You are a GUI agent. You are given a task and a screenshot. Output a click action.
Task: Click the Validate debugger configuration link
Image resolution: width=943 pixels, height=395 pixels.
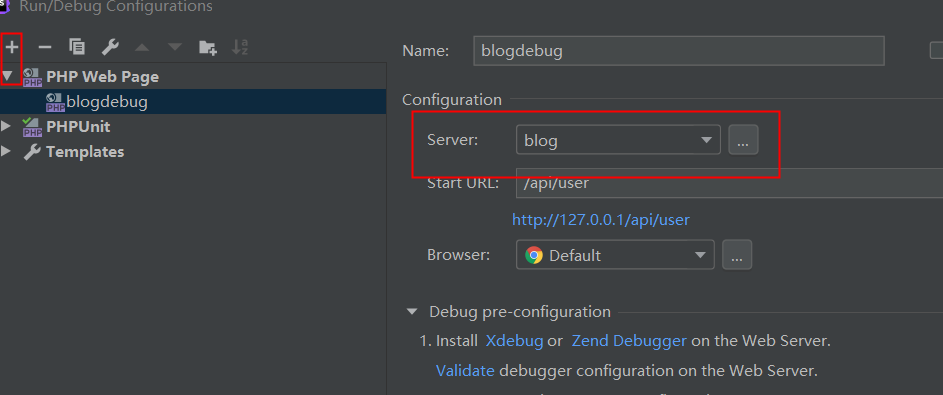(x=465, y=370)
